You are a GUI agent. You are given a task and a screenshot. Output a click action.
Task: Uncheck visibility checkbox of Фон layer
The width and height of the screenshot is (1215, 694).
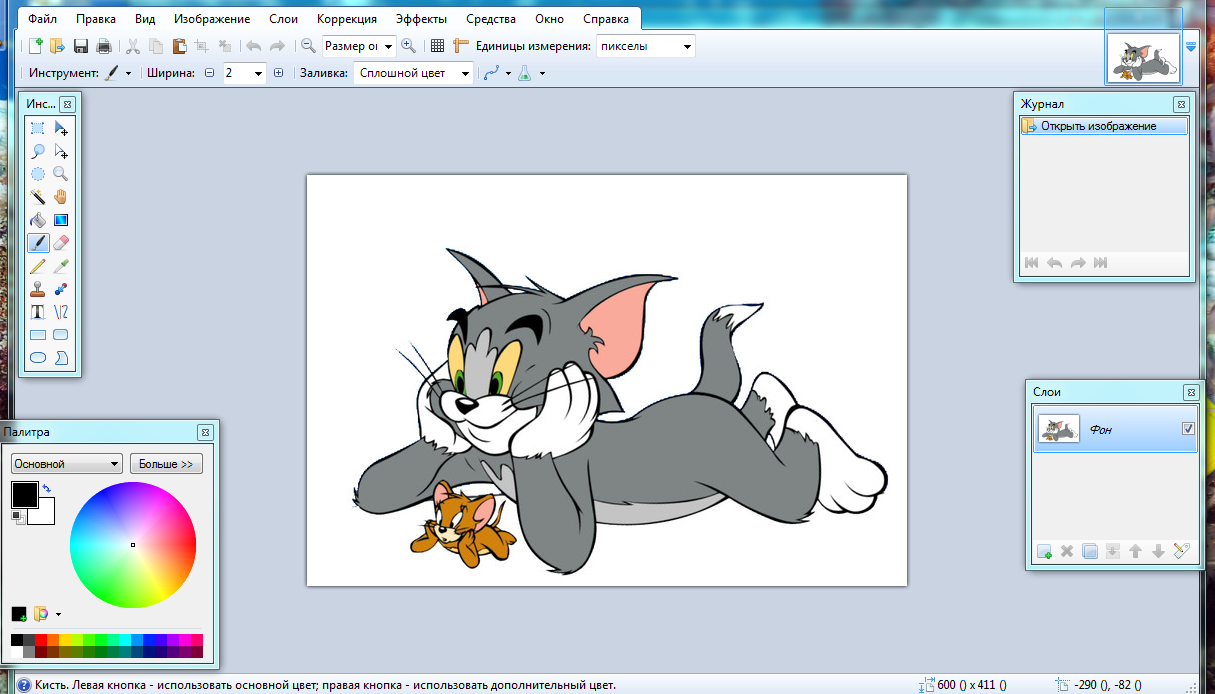click(1188, 429)
